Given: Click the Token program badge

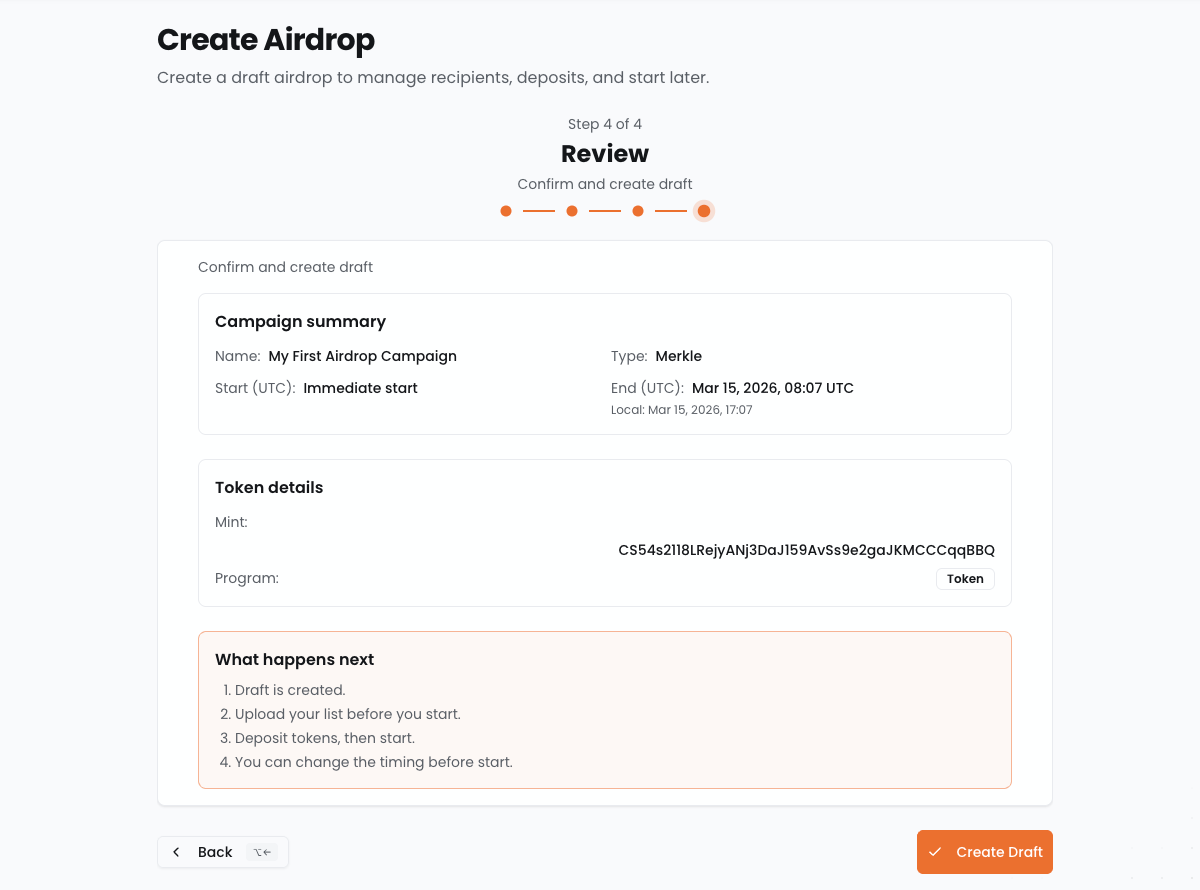Looking at the screenshot, I should coord(965,578).
